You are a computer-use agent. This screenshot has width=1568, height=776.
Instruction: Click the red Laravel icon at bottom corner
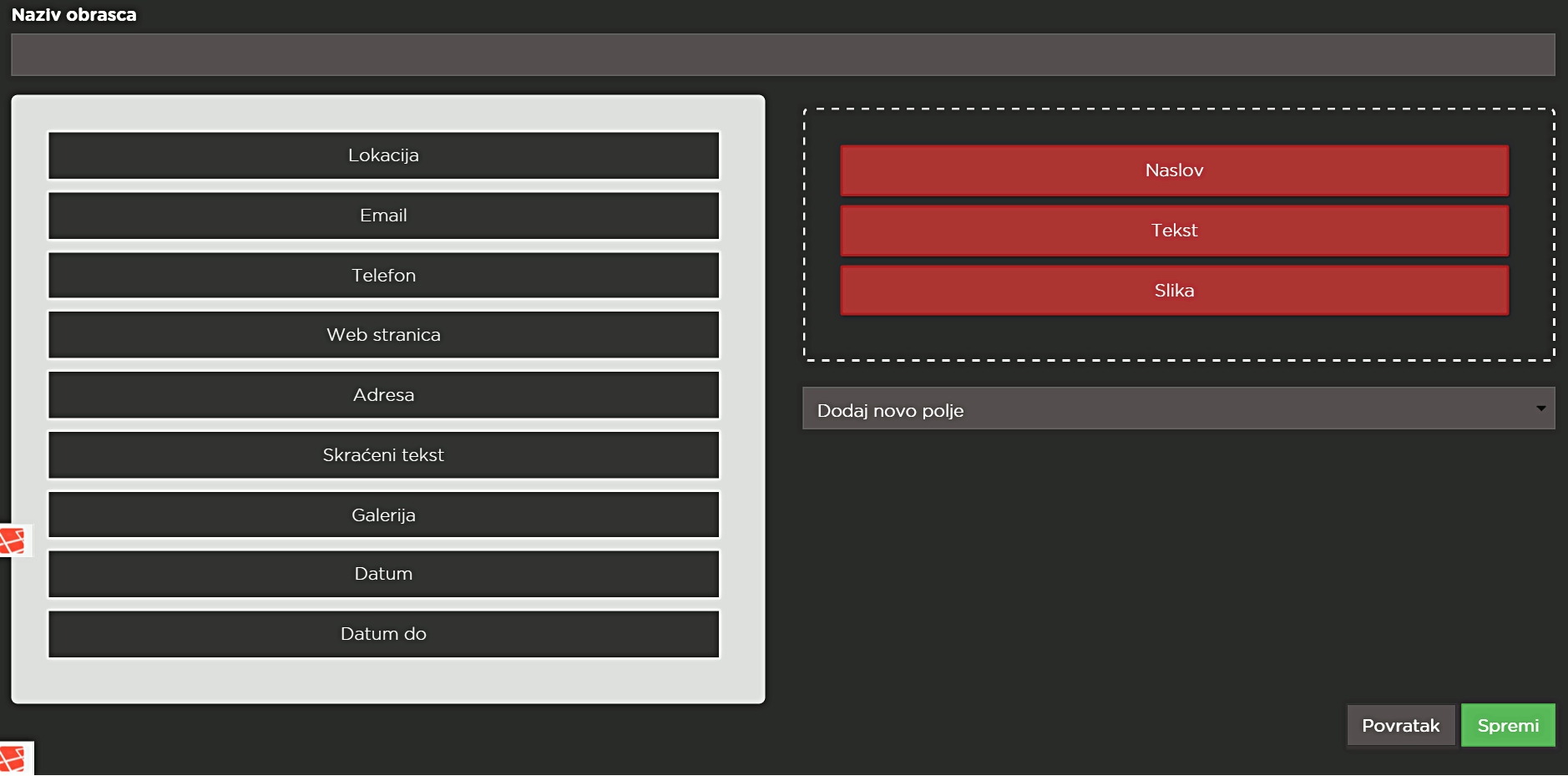pos(16,758)
